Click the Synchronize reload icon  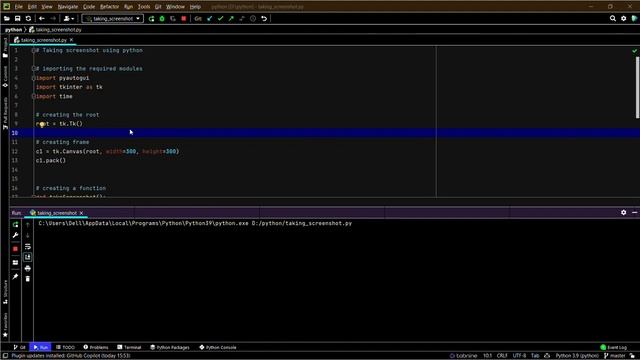tap(28, 18)
